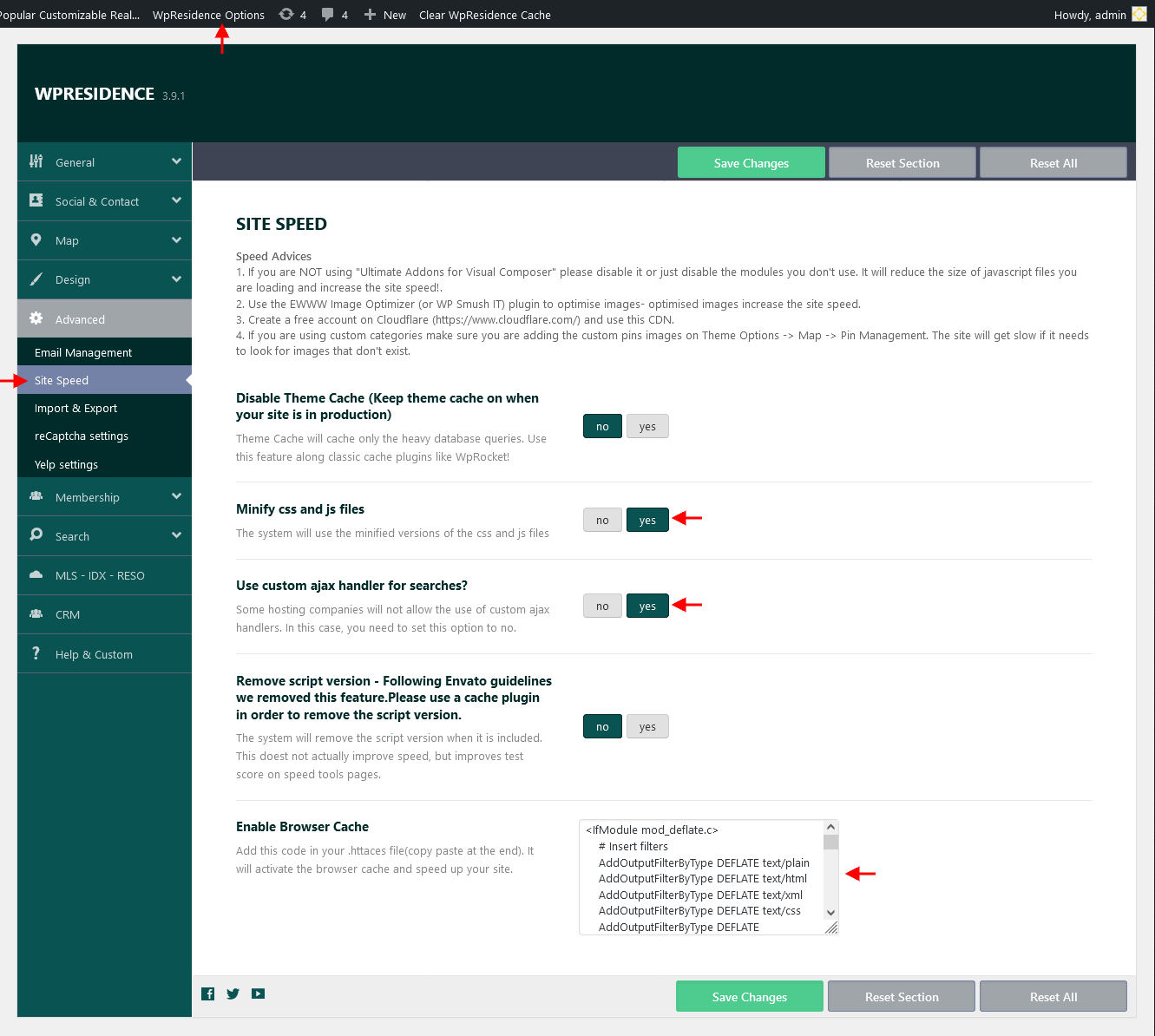
Task: Click Clear WpResidence Cache in admin bar
Action: point(485,15)
